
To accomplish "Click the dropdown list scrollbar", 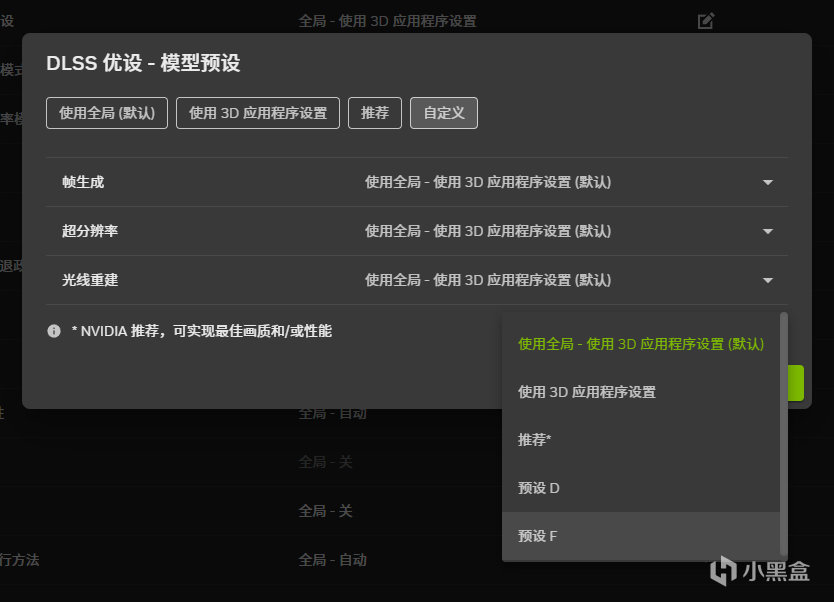I will [x=783, y=433].
